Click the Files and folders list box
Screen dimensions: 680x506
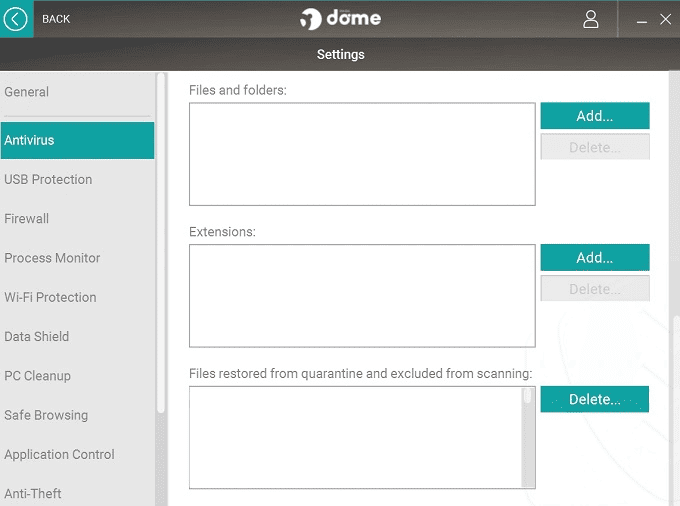(362, 154)
